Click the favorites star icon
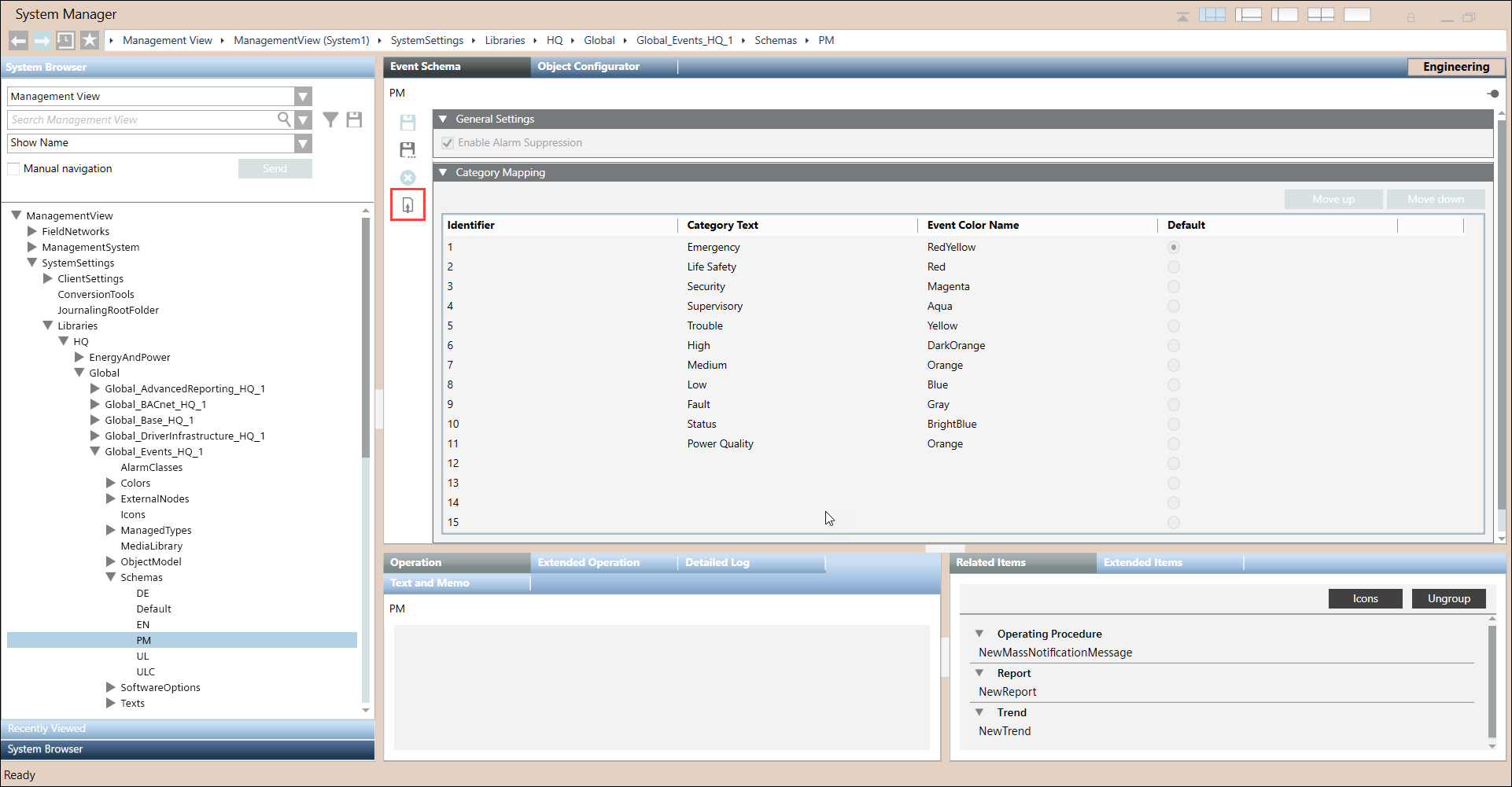Screen dimensions: 1512x787 pyautogui.click(x=90, y=40)
